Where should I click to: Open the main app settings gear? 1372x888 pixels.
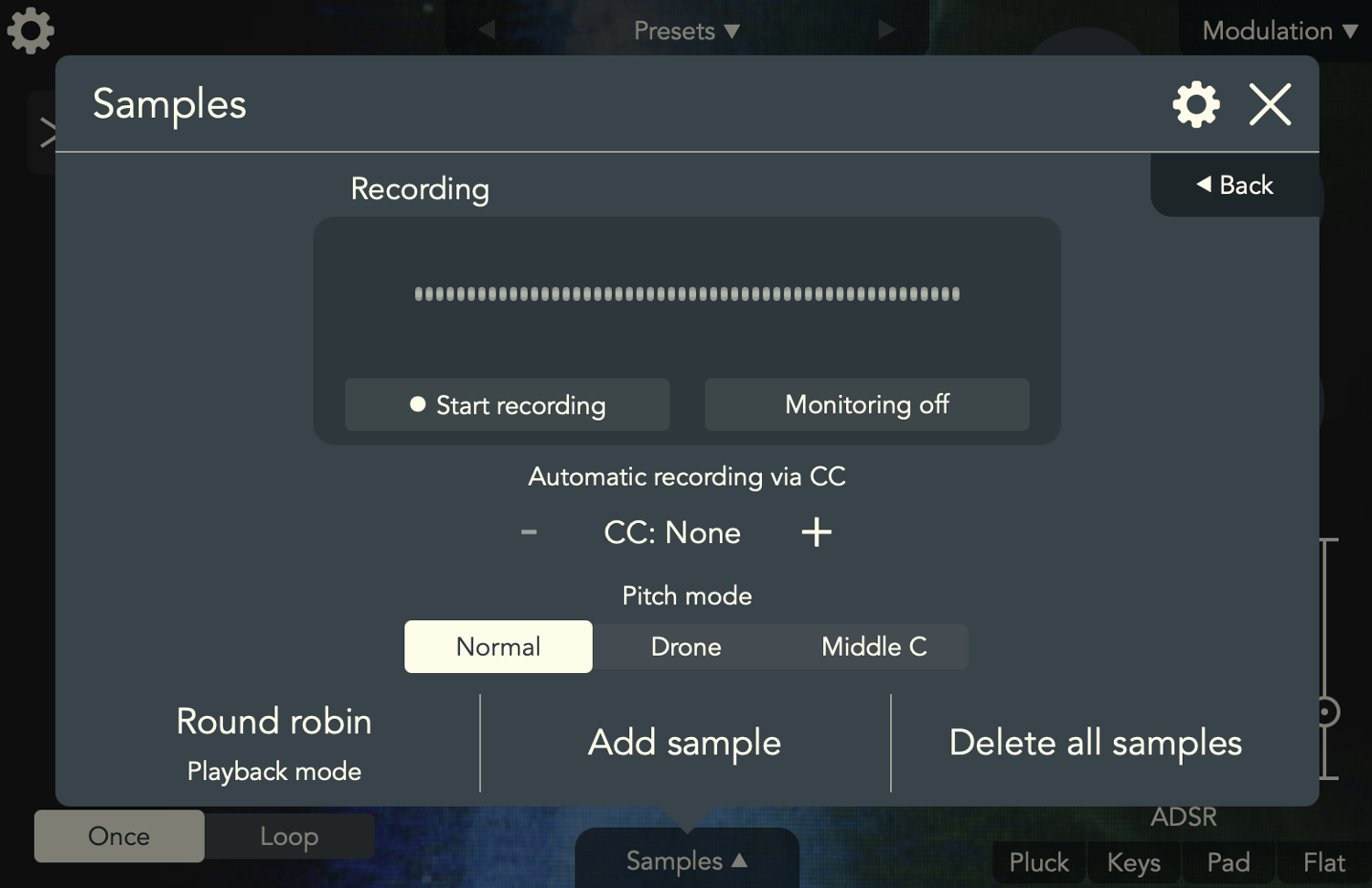[30, 30]
